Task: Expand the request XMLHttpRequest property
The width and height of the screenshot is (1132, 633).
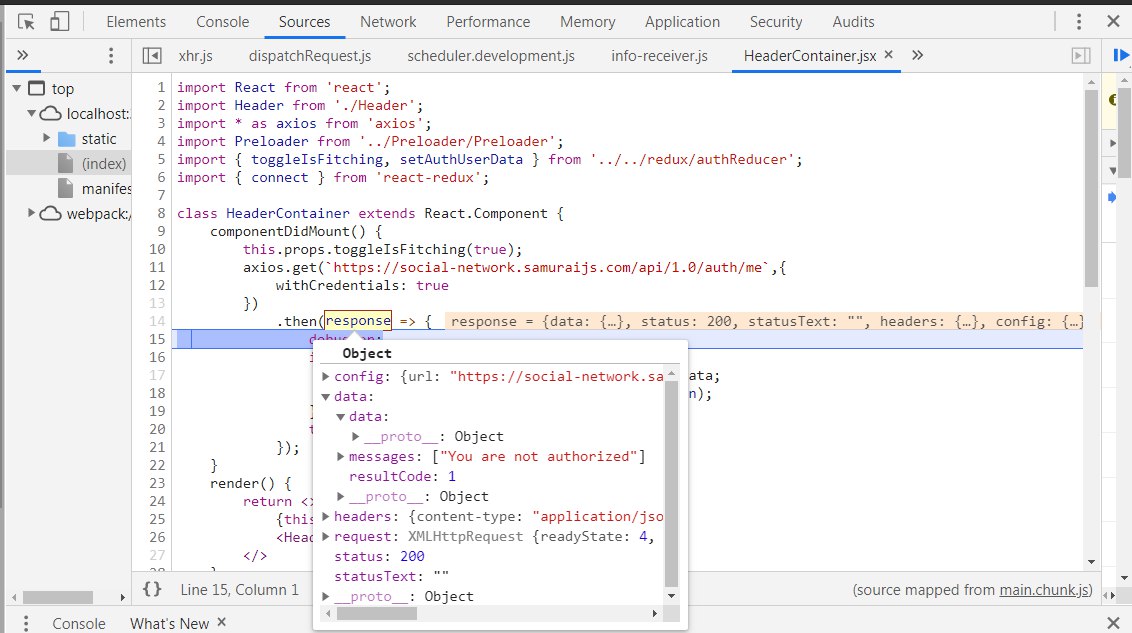Action: coord(326,536)
